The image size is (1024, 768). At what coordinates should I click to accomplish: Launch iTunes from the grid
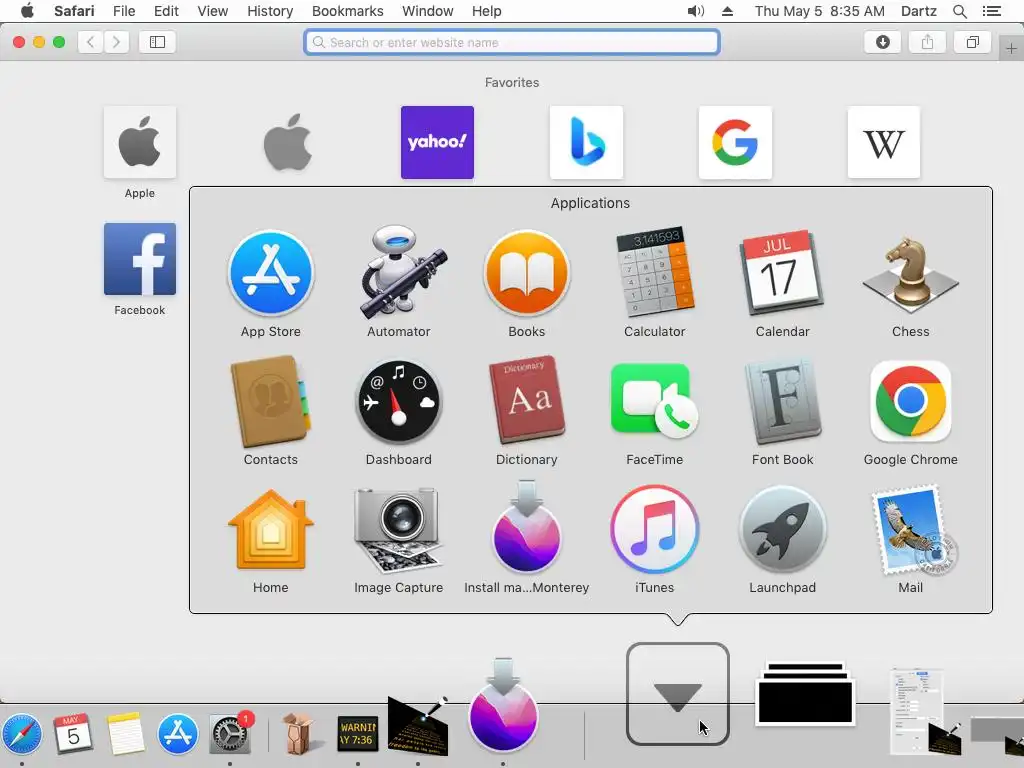654,529
